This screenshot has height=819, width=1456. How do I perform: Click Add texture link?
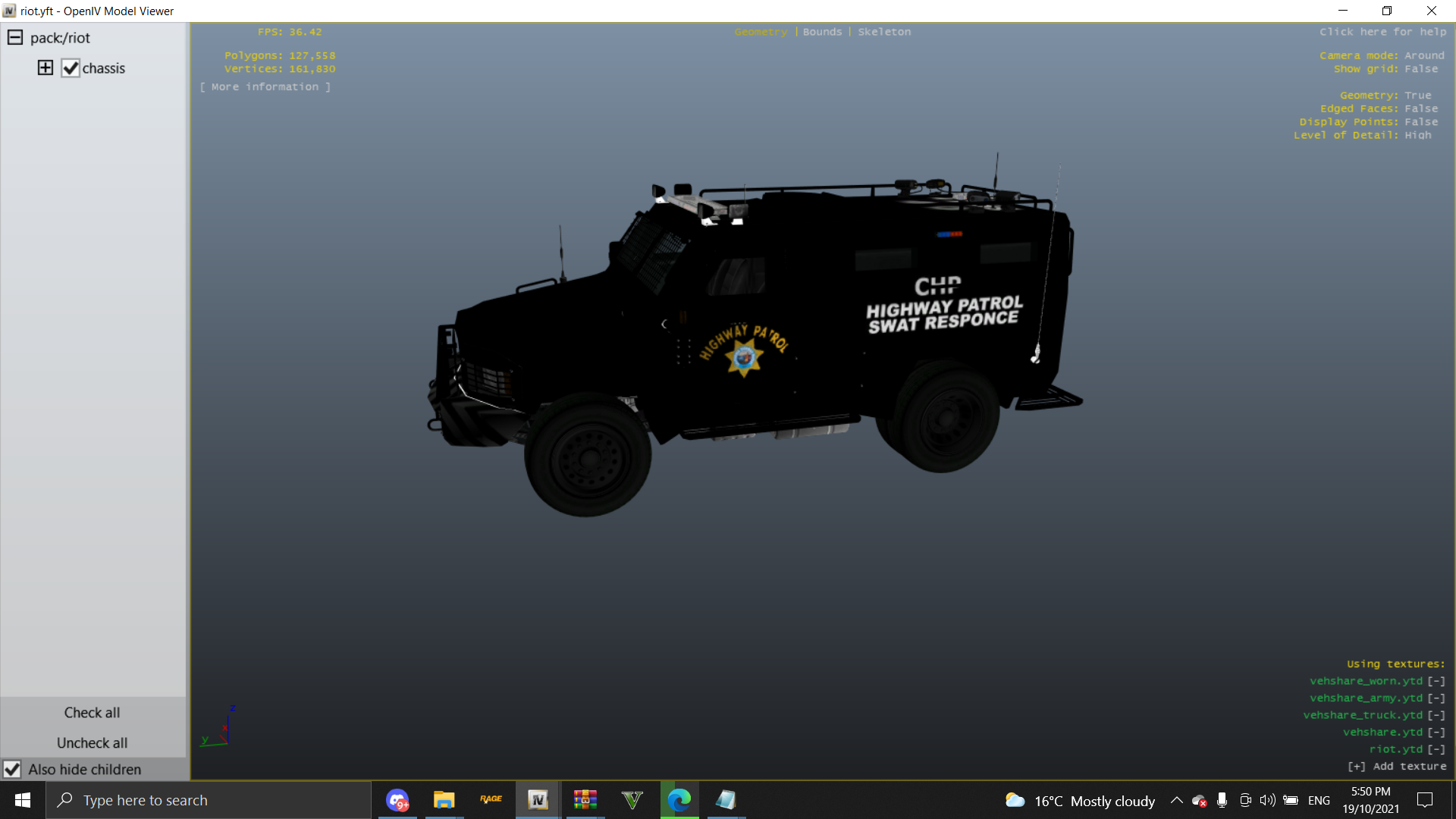point(1397,767)
